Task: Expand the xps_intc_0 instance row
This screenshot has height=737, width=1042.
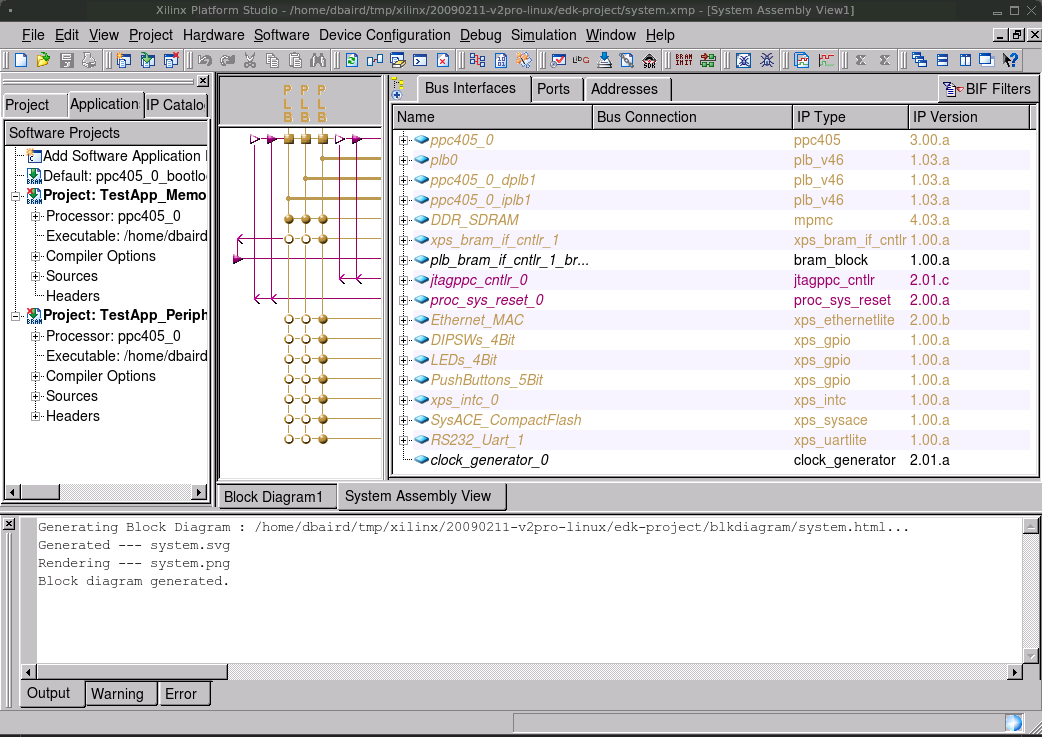Action: click(403, 400)
